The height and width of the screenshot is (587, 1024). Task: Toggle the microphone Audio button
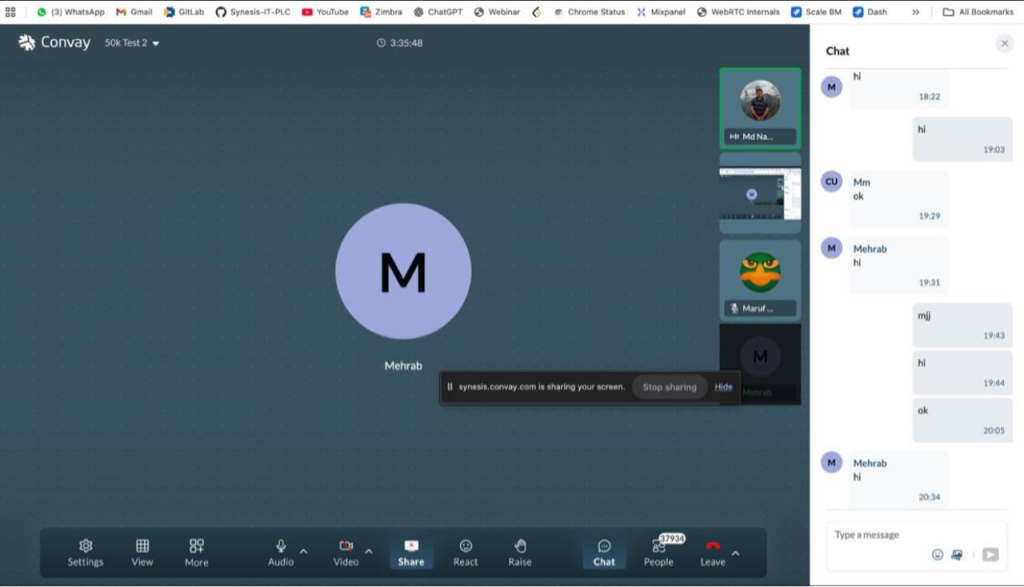click(x=281, y=551)
